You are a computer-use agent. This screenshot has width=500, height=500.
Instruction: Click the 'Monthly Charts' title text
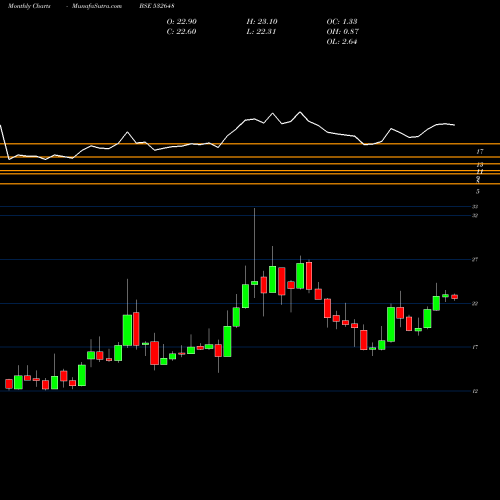click(x=29, y=6)
